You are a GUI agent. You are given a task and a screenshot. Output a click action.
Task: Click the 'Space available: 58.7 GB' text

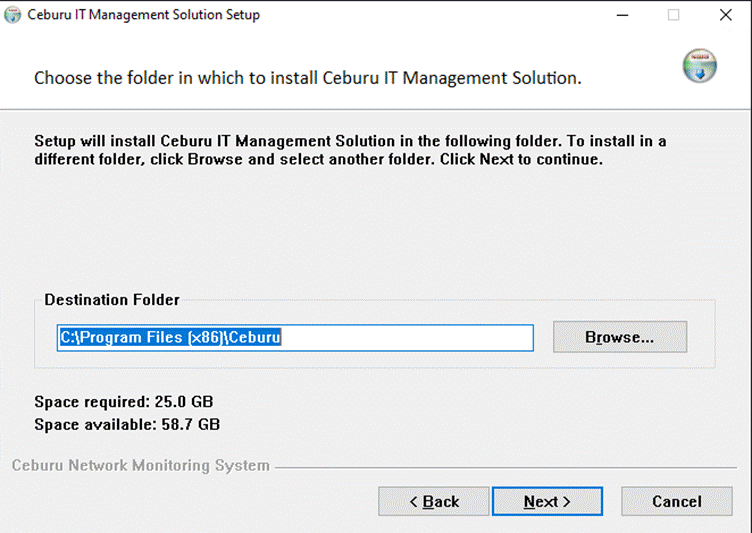coord(127,425)
